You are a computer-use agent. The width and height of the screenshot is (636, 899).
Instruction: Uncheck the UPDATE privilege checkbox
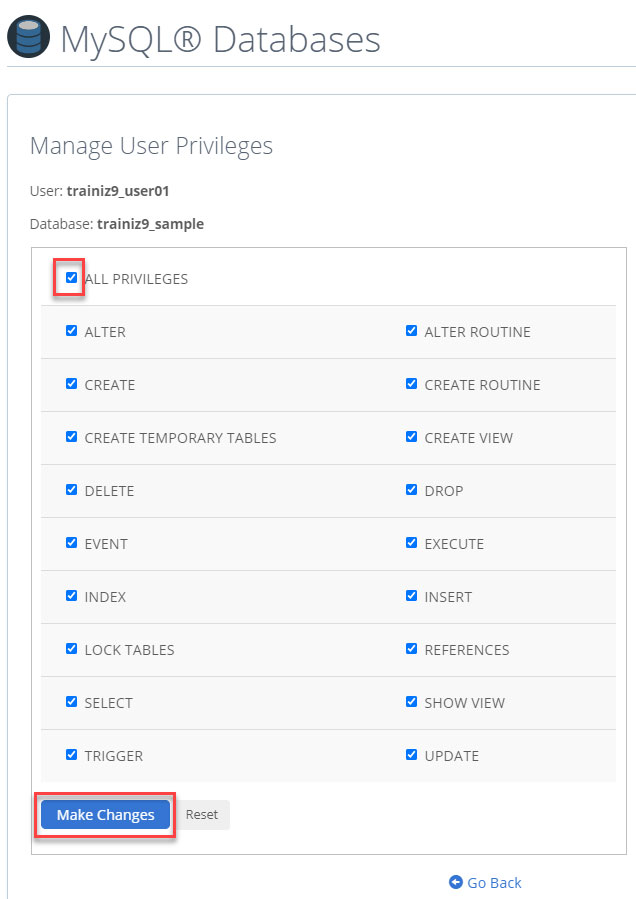(411, 755)
